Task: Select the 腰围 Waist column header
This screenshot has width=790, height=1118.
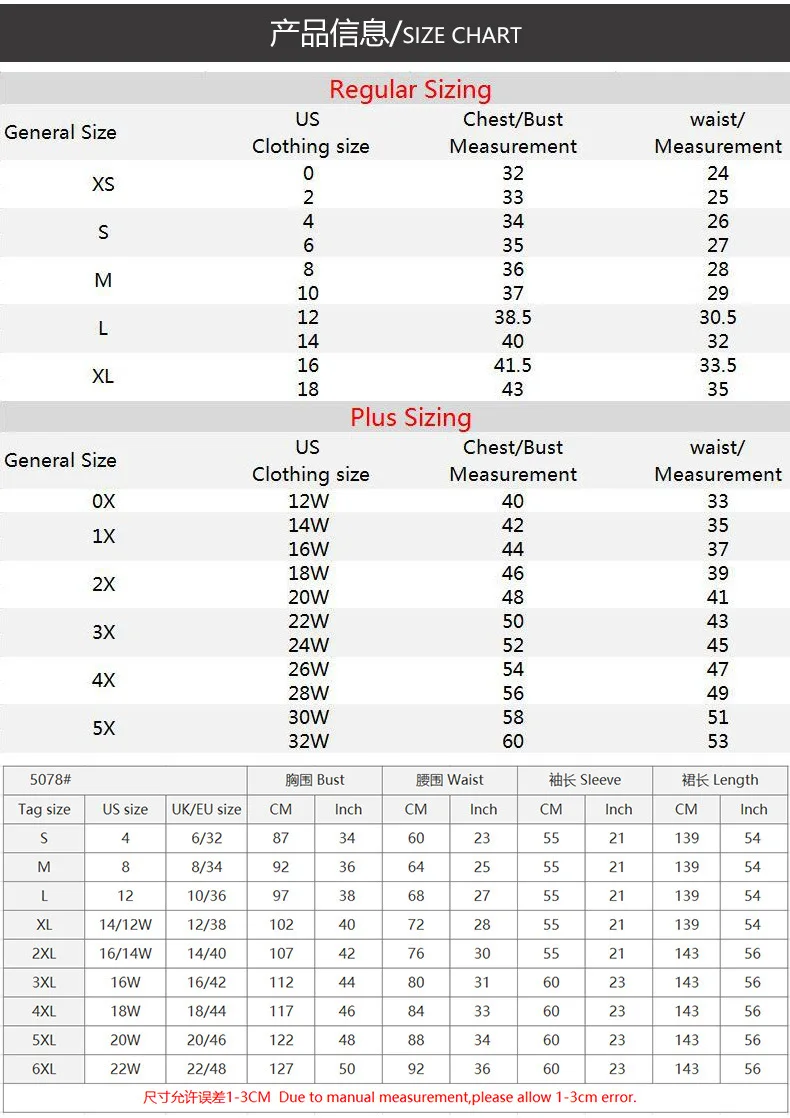Action: click(450, 780)
